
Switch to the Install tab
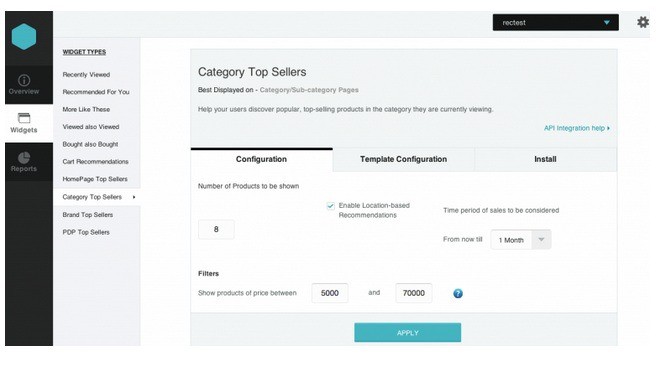pyautogui.click(x=546, y=159)
